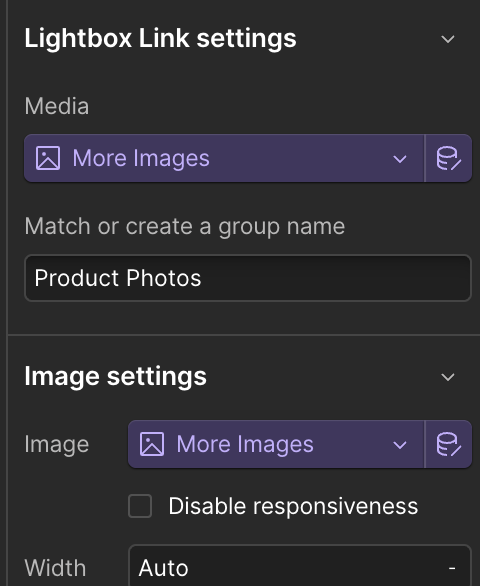Collapse the Lightbox Link settings section

coord(447,39)
